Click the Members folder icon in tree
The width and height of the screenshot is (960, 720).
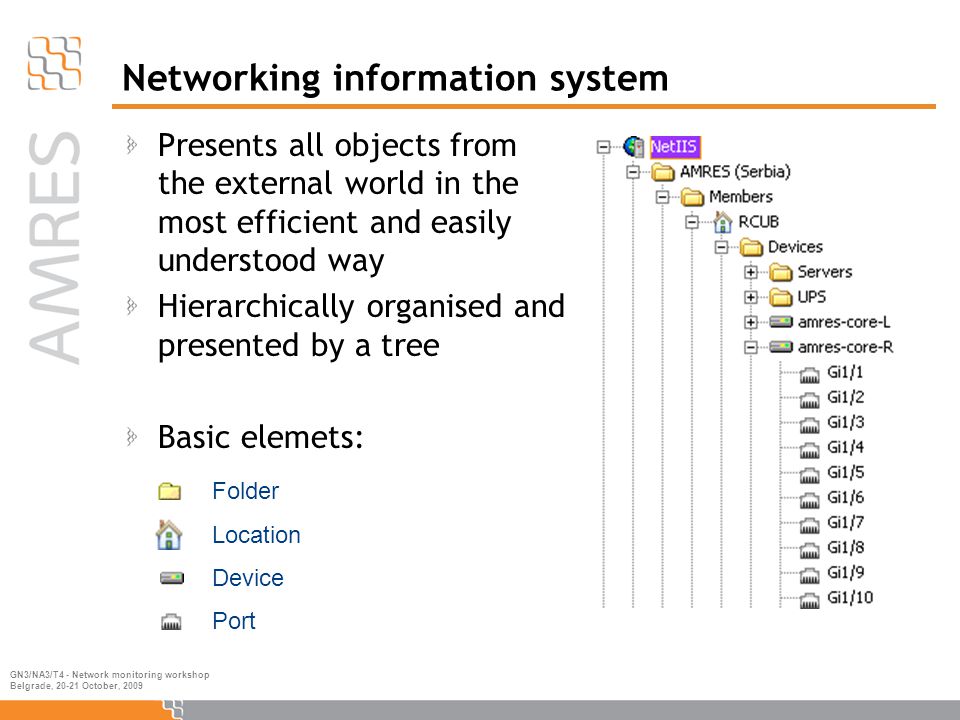pos(692,197)
